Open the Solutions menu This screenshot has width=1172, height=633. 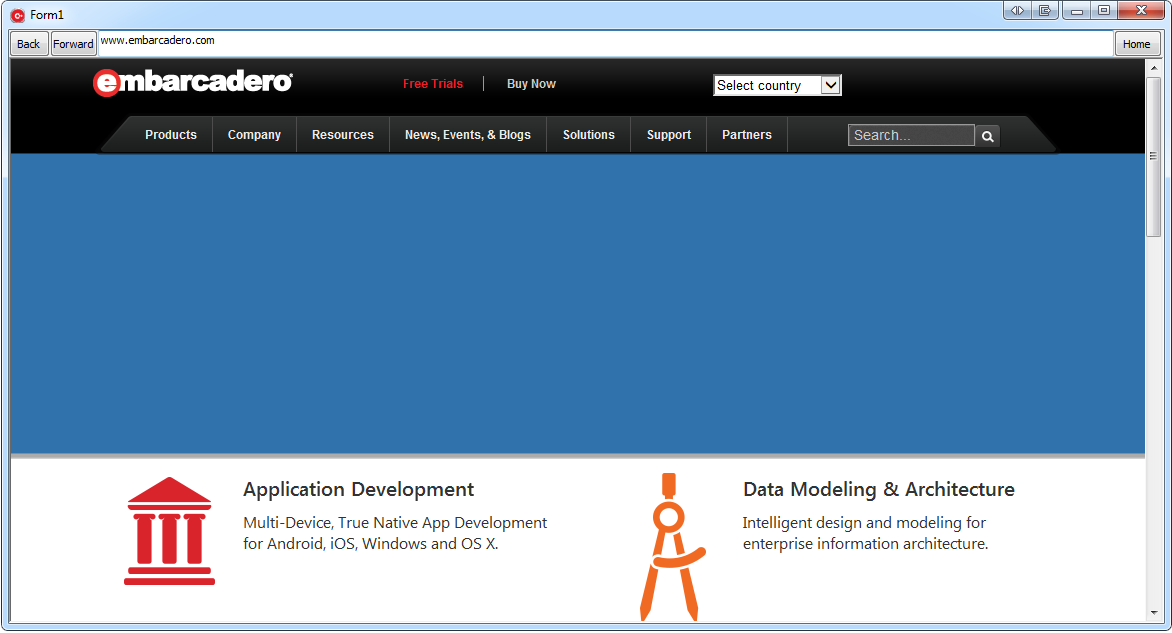coord(588,135)
